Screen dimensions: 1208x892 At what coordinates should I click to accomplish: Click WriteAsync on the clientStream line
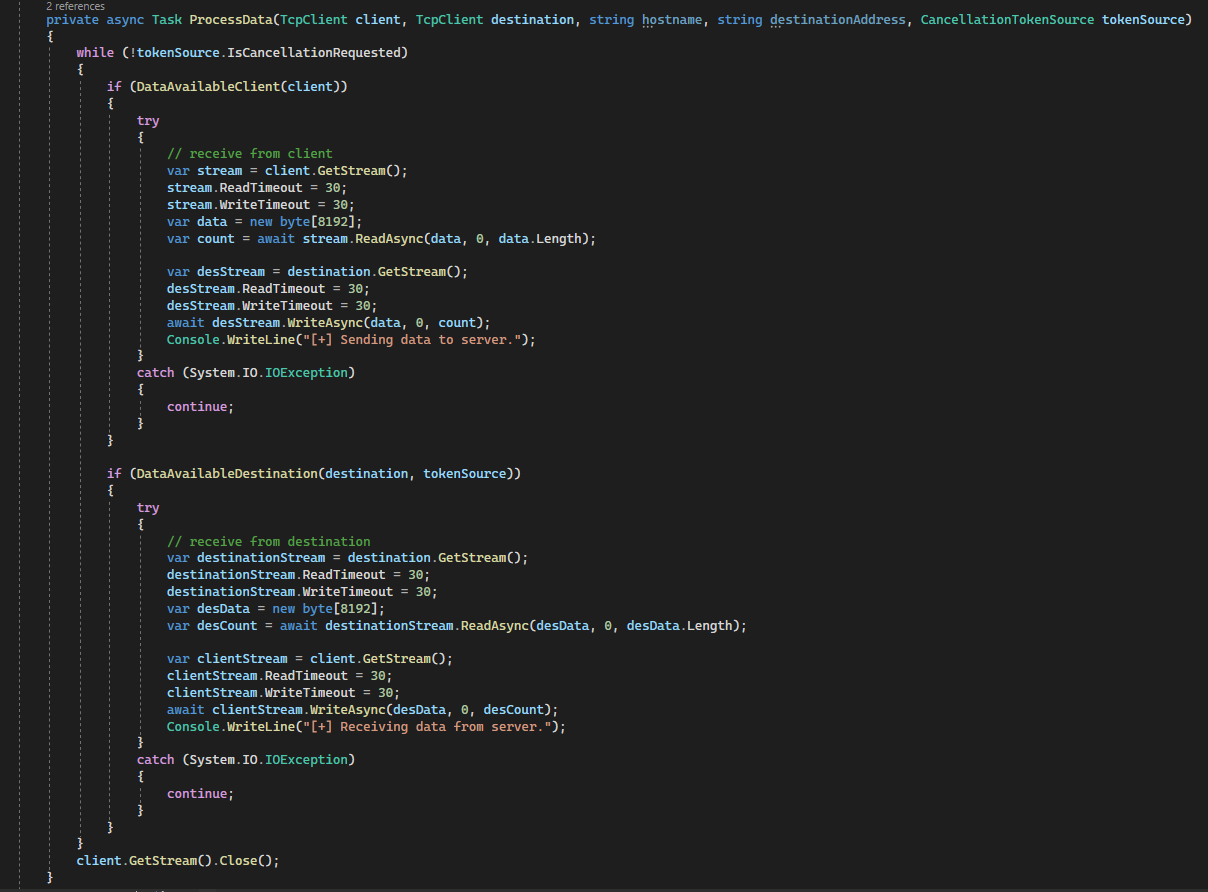pos(339,709)
